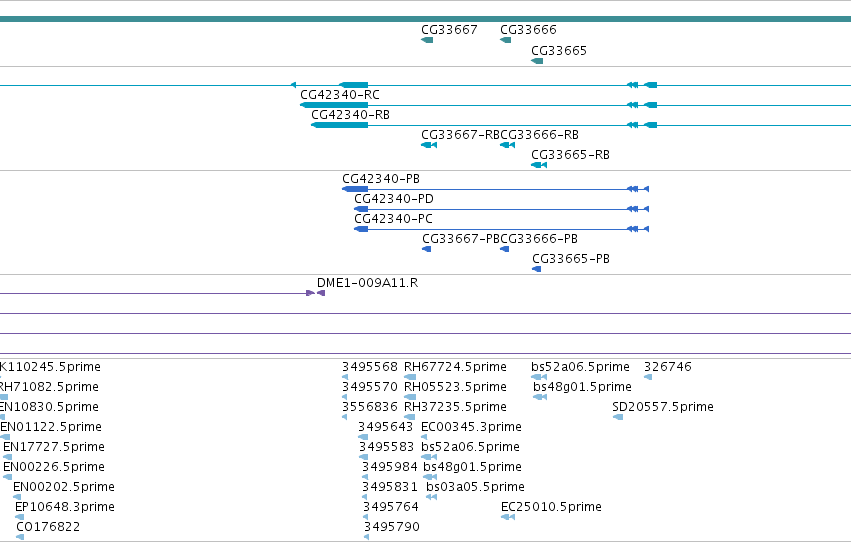Select the CO176822 EST label
The height and width of the screenshot is (542, 851).
48,527
